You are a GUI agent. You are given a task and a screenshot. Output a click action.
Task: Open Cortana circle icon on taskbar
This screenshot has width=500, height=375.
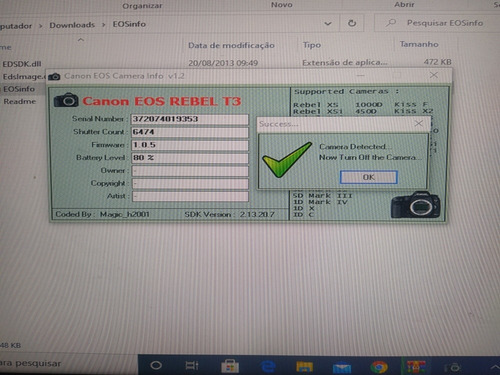coord(156,365)
